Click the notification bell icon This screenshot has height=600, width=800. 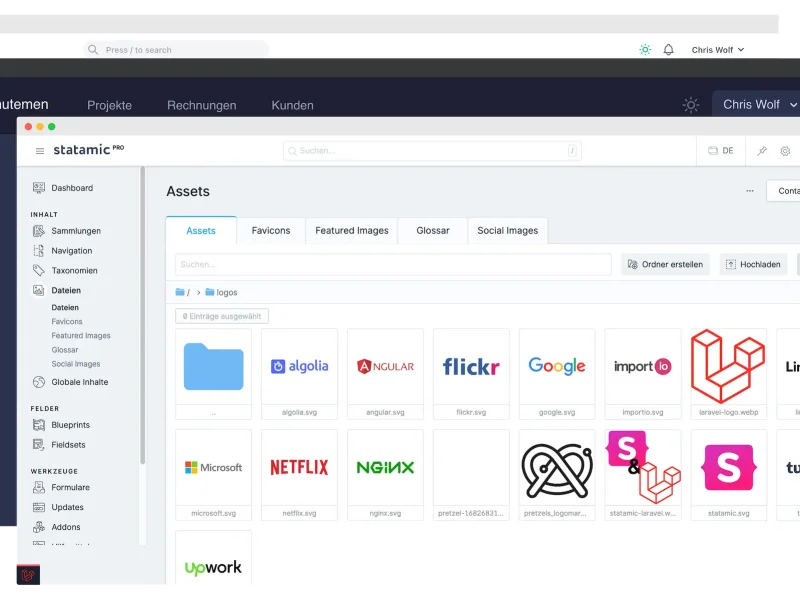[669, 49]
